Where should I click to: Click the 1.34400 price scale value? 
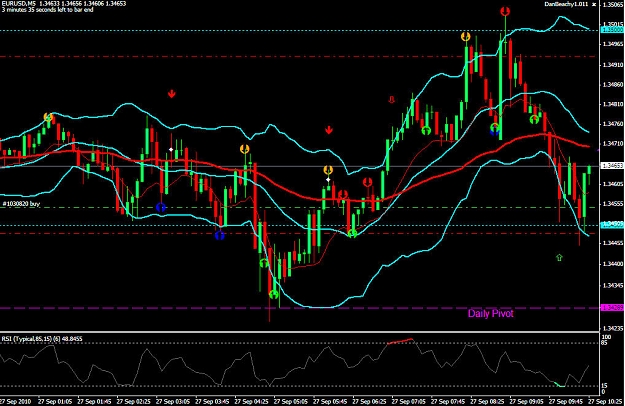click(613, 264)
